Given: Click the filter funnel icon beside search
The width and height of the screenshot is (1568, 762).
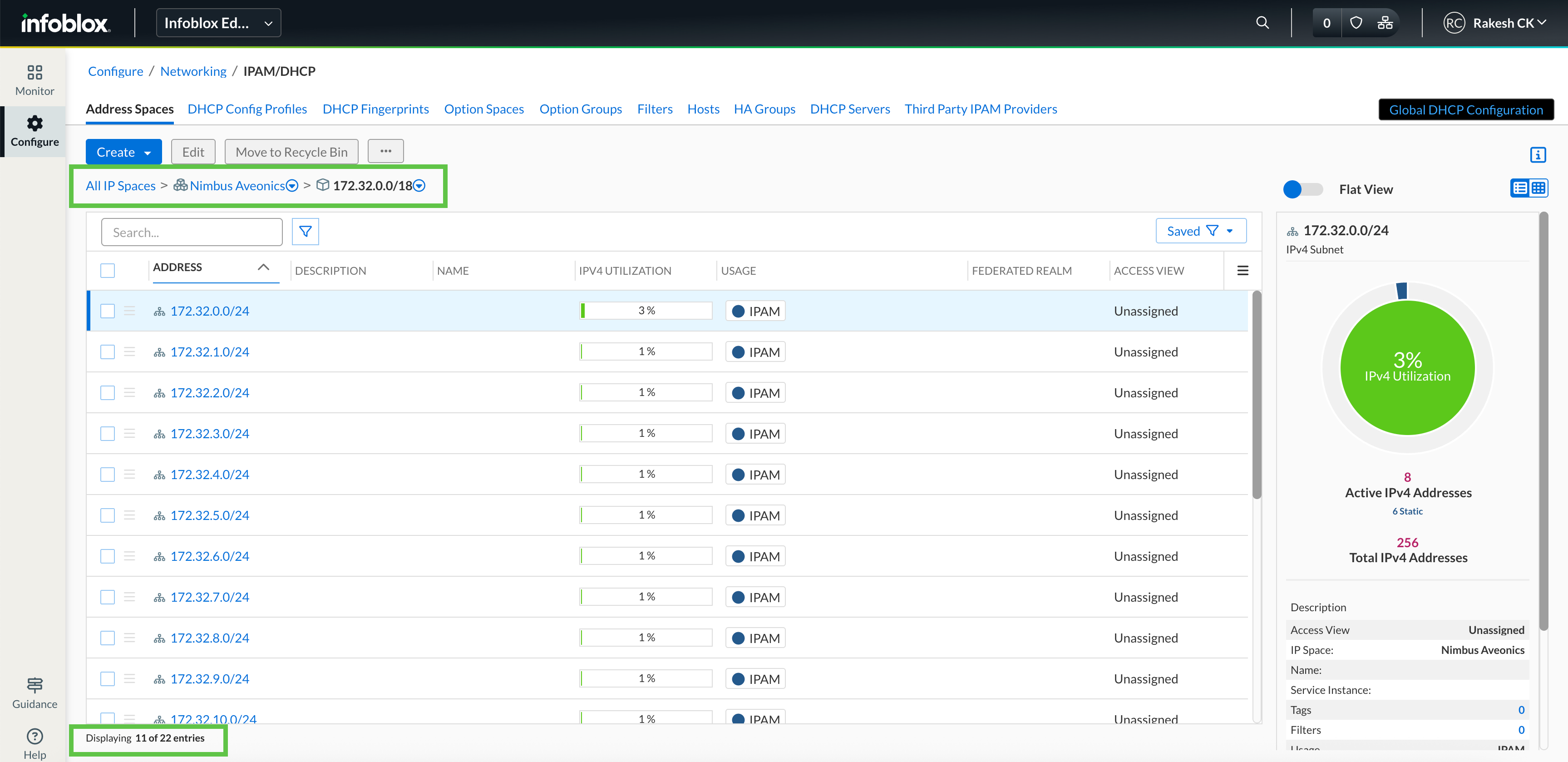Looking at the screenshot, I should click(305, 232).
